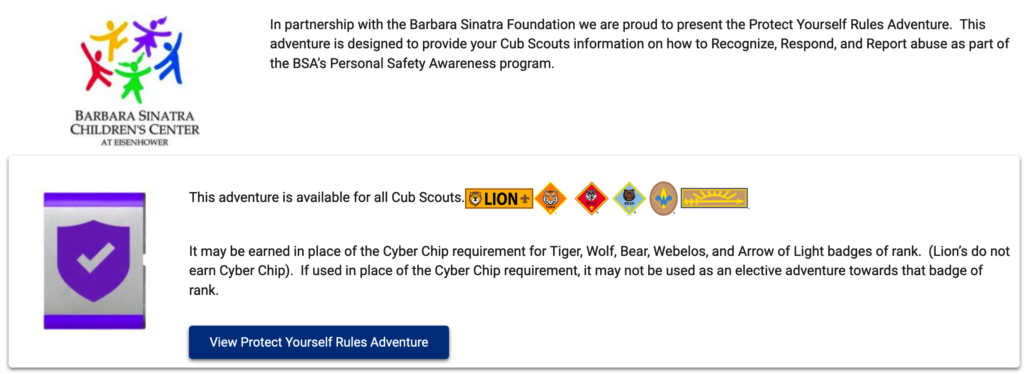
Task: Click the Cyber Chip requirement paragraph
Action: tap(600, 271)
